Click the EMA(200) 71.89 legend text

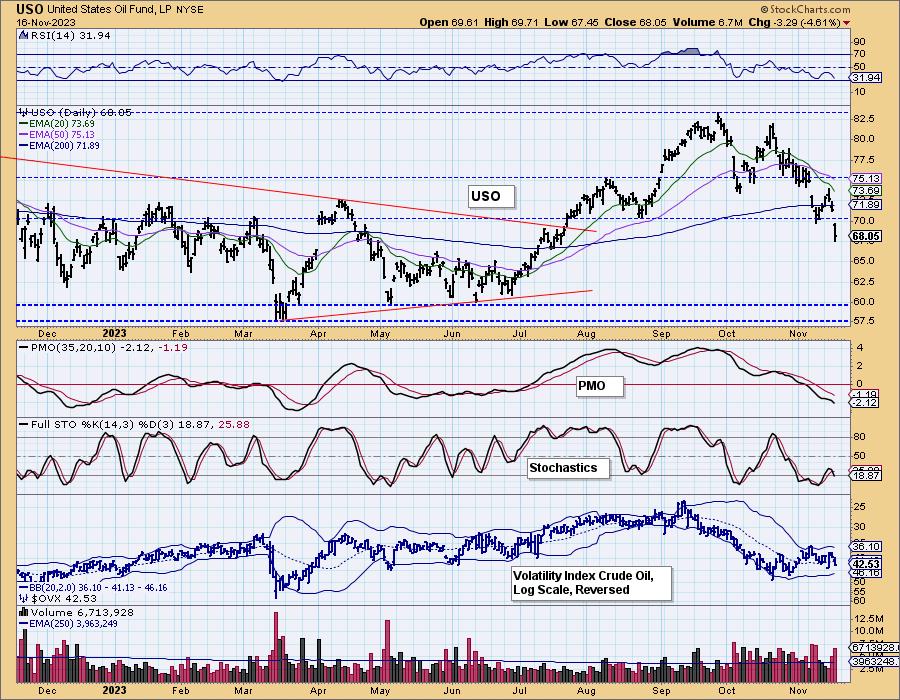pyautogui.click(x=64, y=146)
